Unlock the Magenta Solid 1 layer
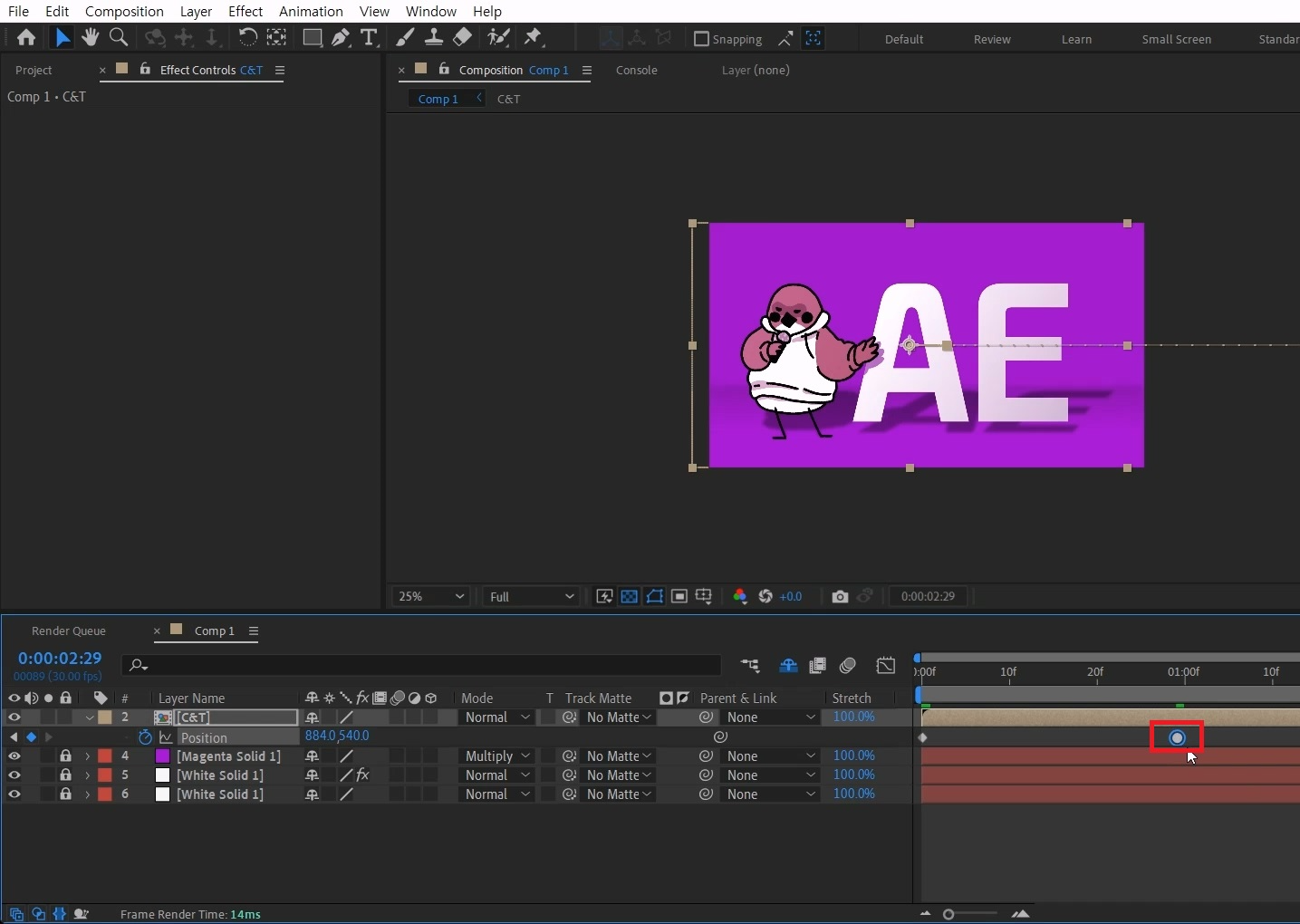 point(65,756)
